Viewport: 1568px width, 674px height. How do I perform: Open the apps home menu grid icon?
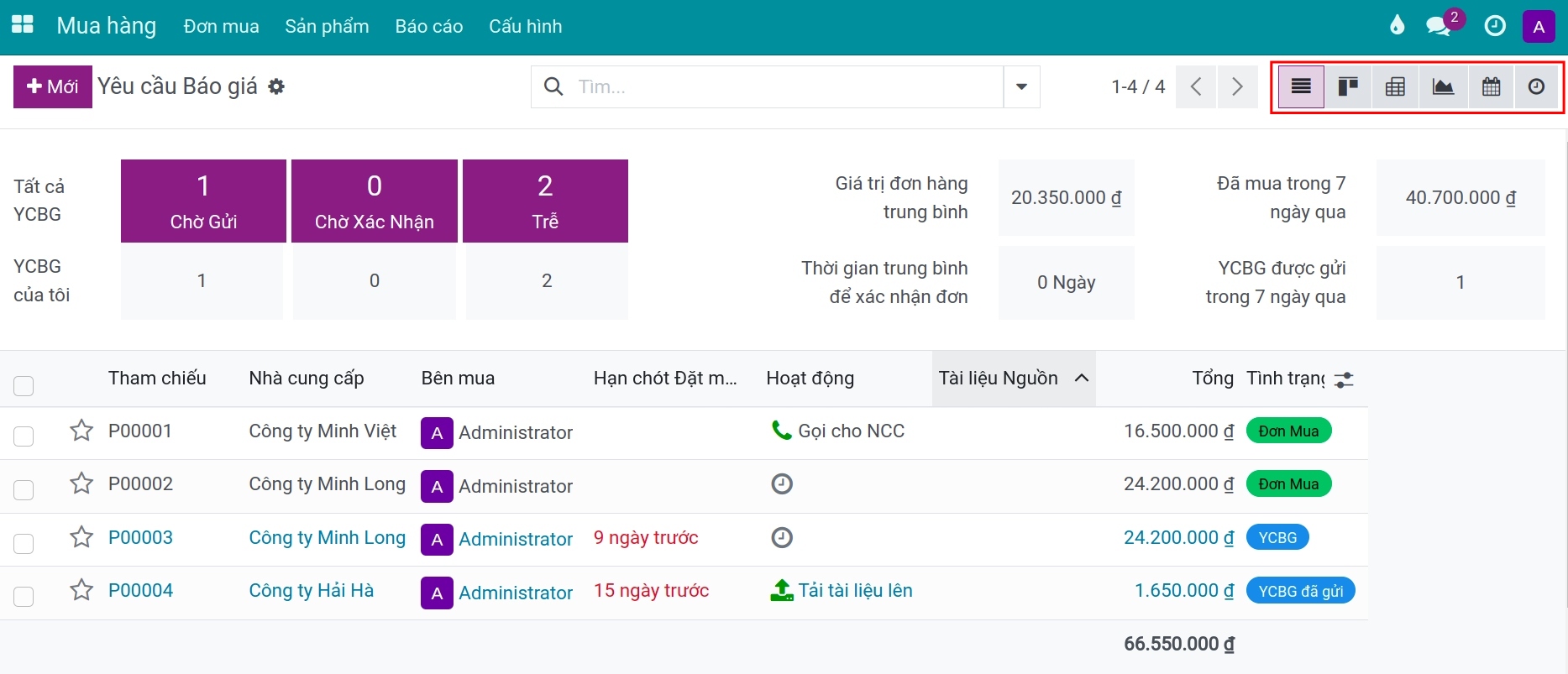click(23, 25)
